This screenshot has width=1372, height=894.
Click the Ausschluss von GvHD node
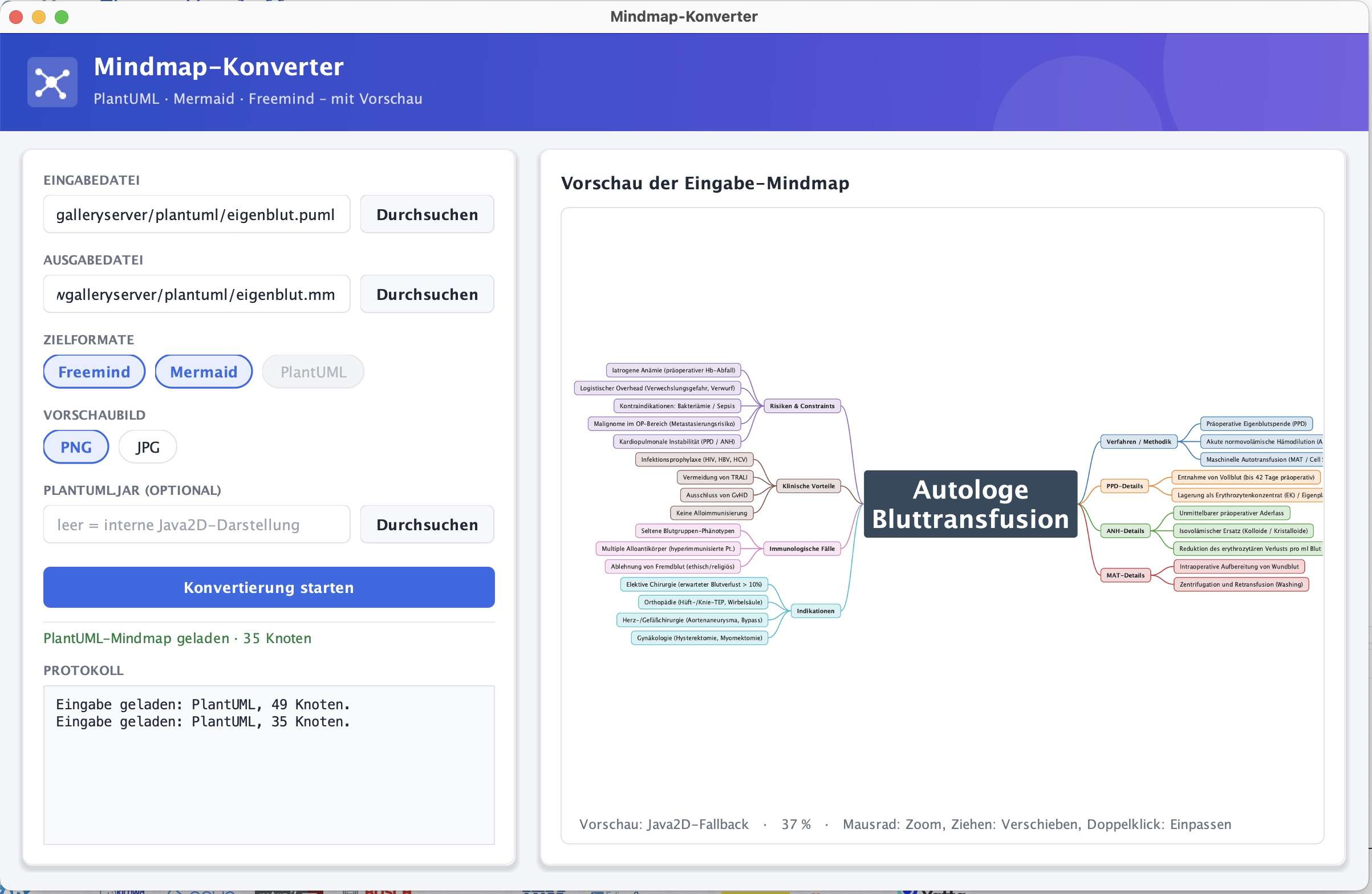[x=717, y=495]
